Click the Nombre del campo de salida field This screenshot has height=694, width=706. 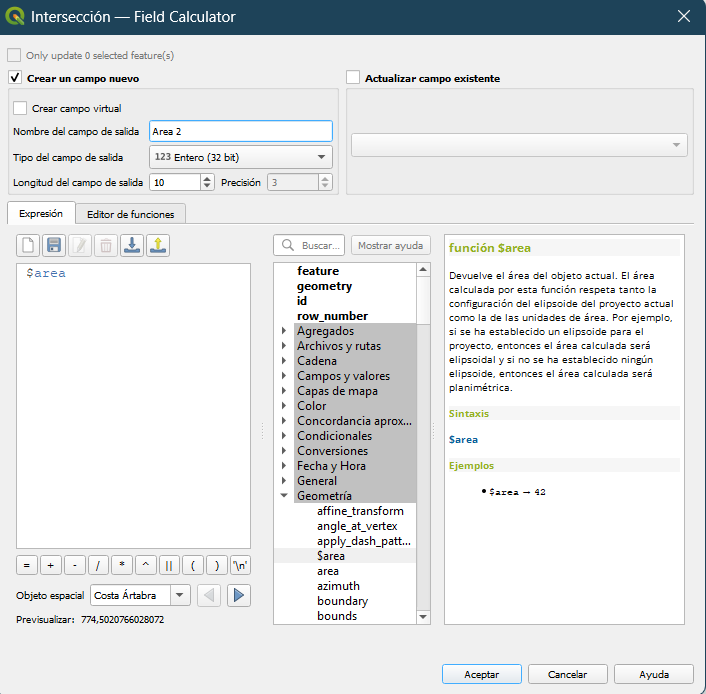click(240, 131)
